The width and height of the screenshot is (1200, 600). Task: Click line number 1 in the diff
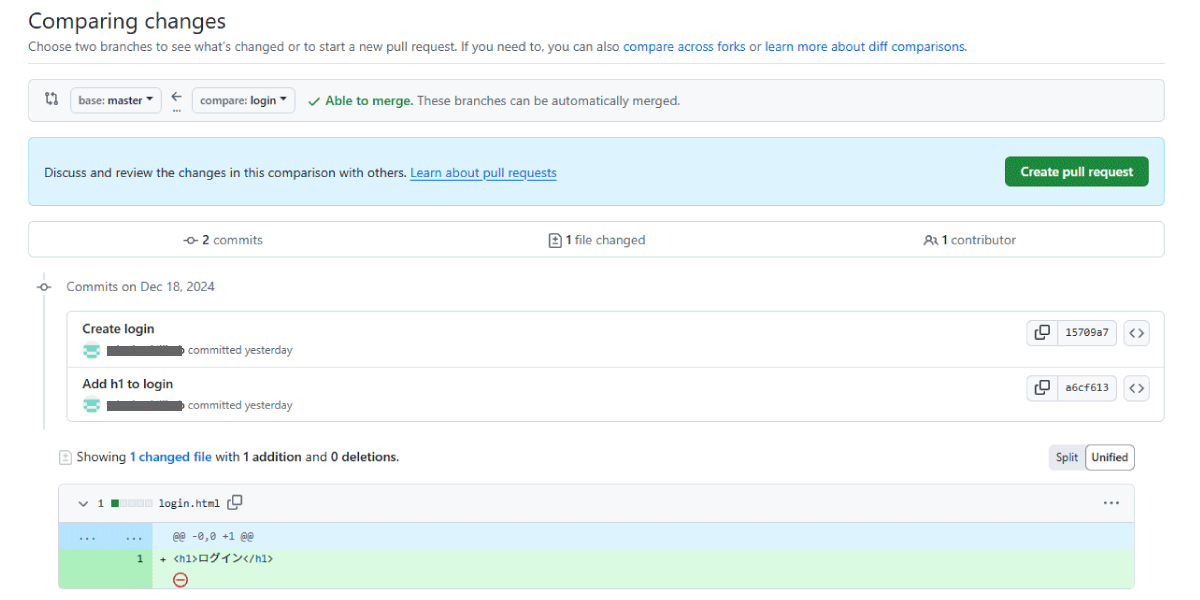point(140,558)
